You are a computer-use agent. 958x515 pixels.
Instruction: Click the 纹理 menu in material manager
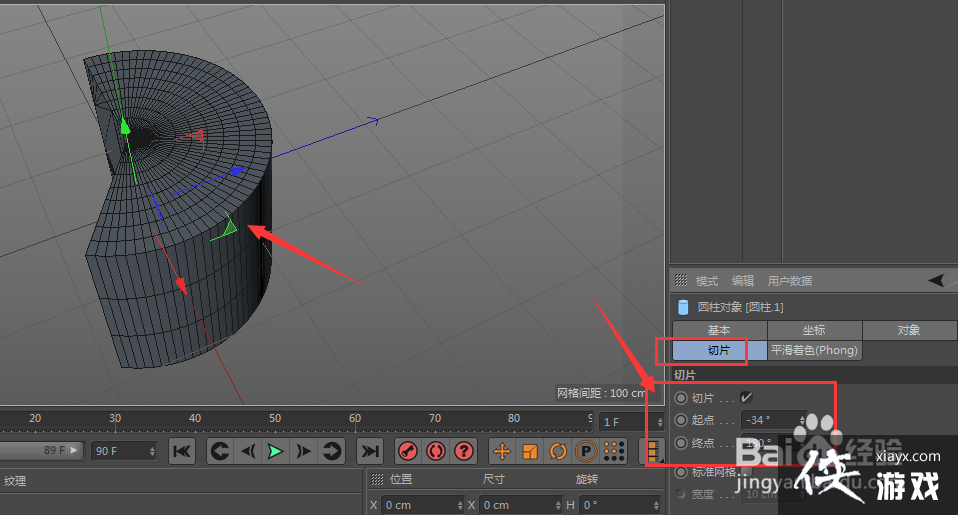coord(15,481)
